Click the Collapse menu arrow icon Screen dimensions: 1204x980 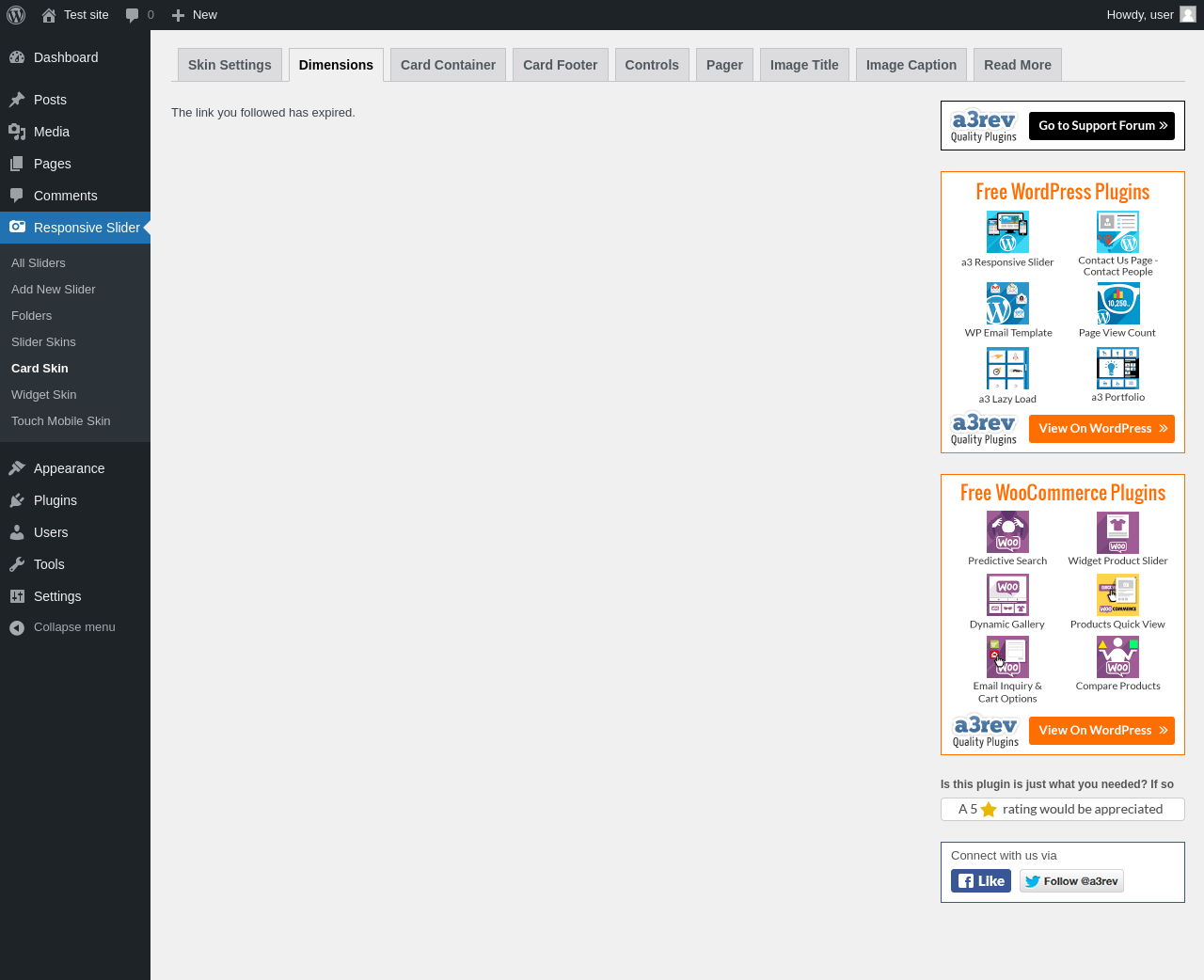pos(17,627)
